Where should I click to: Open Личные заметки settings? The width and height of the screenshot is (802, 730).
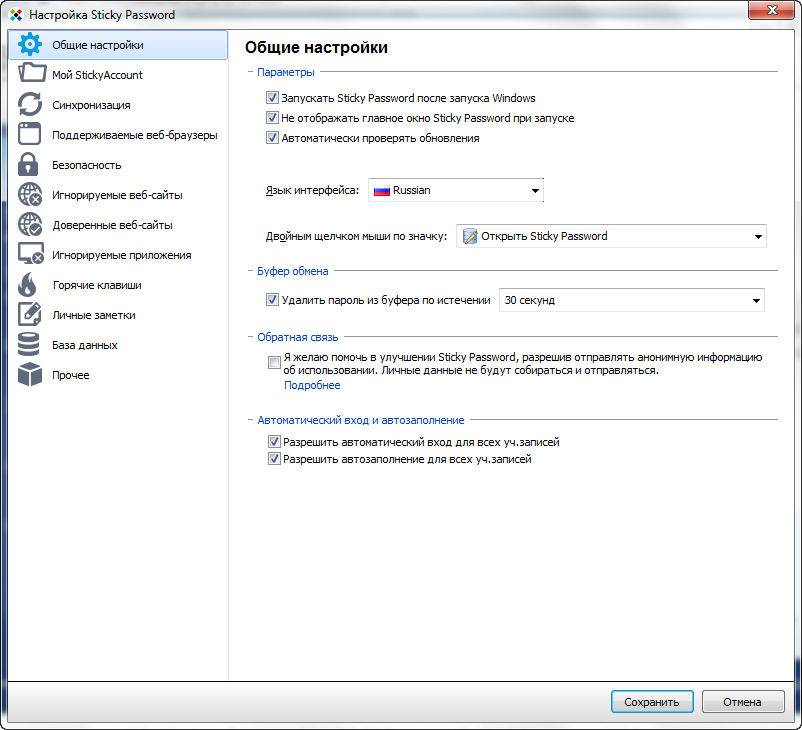click(118, 315)
